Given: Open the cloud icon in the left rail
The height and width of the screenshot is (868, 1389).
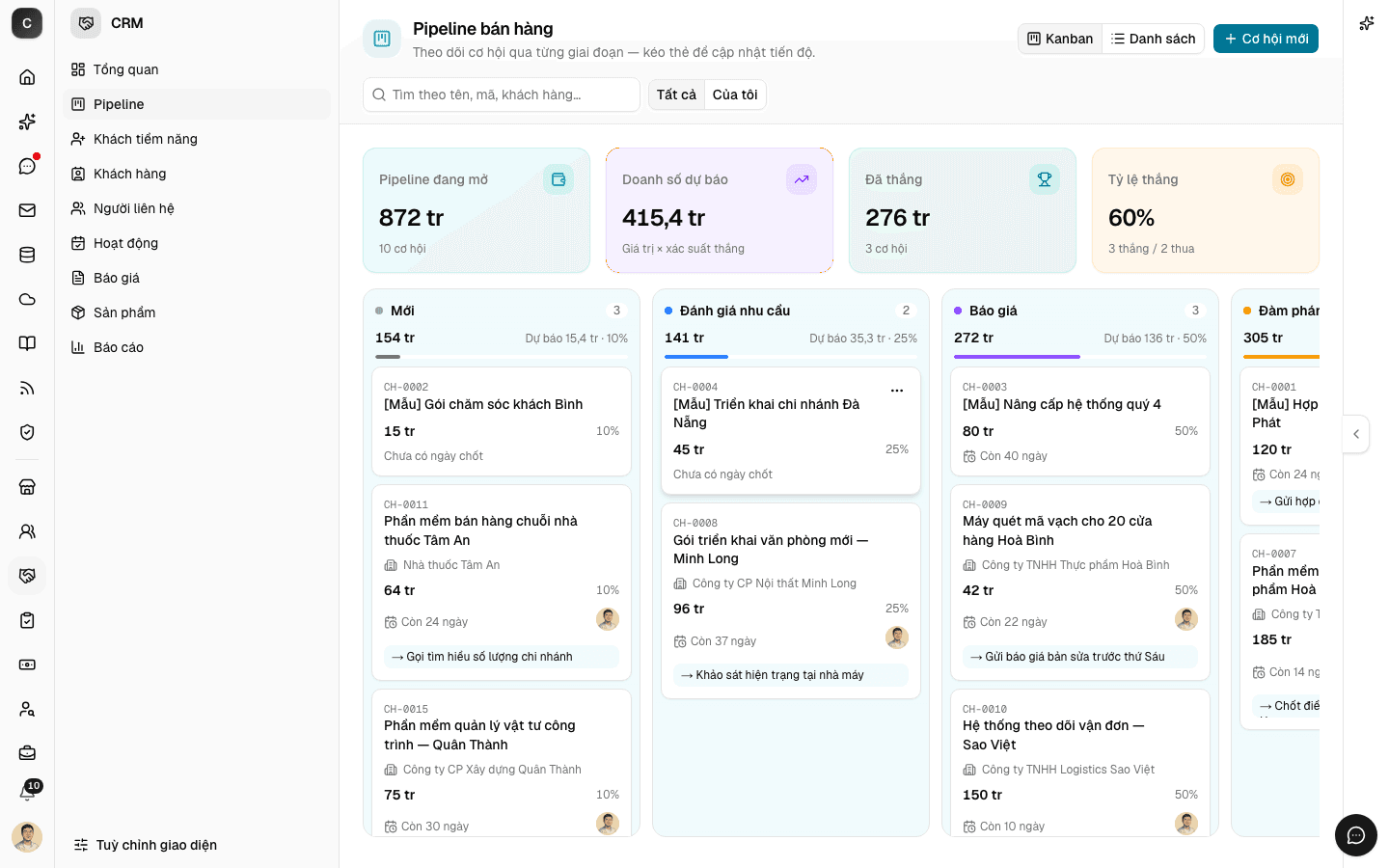Looking at the screenshot, I should coord(27,299).
